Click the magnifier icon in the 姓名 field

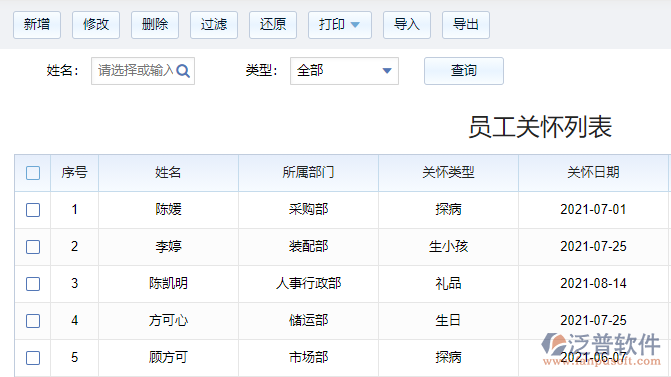tap(183, 71)
